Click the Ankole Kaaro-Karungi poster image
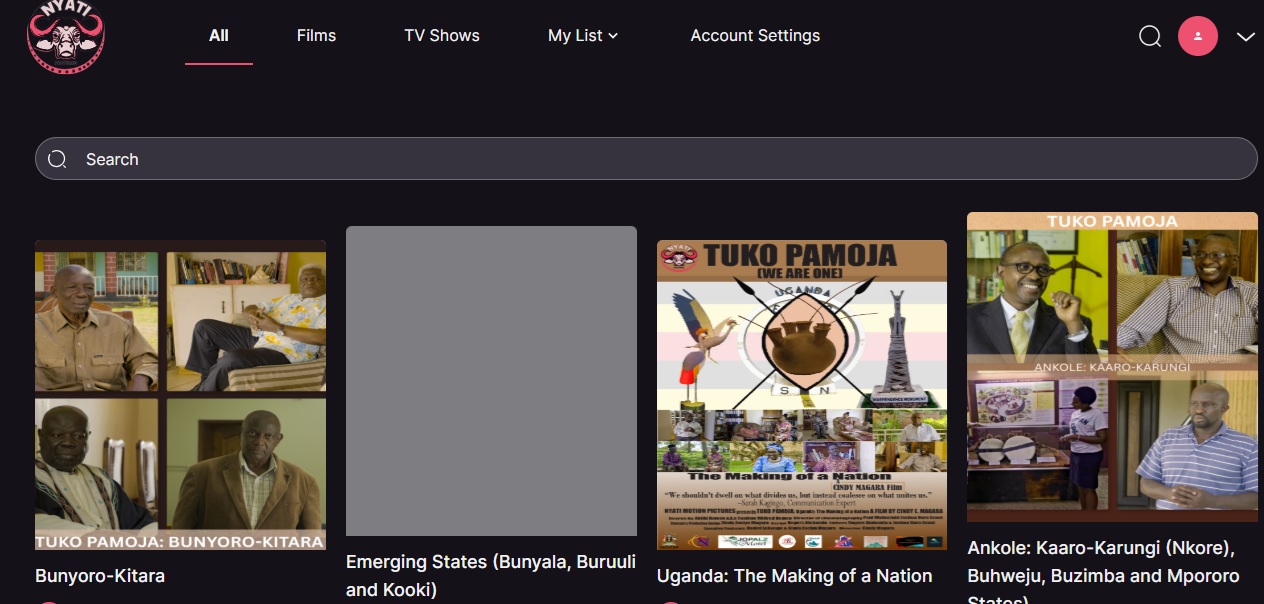 click(x=1112, y=367)
